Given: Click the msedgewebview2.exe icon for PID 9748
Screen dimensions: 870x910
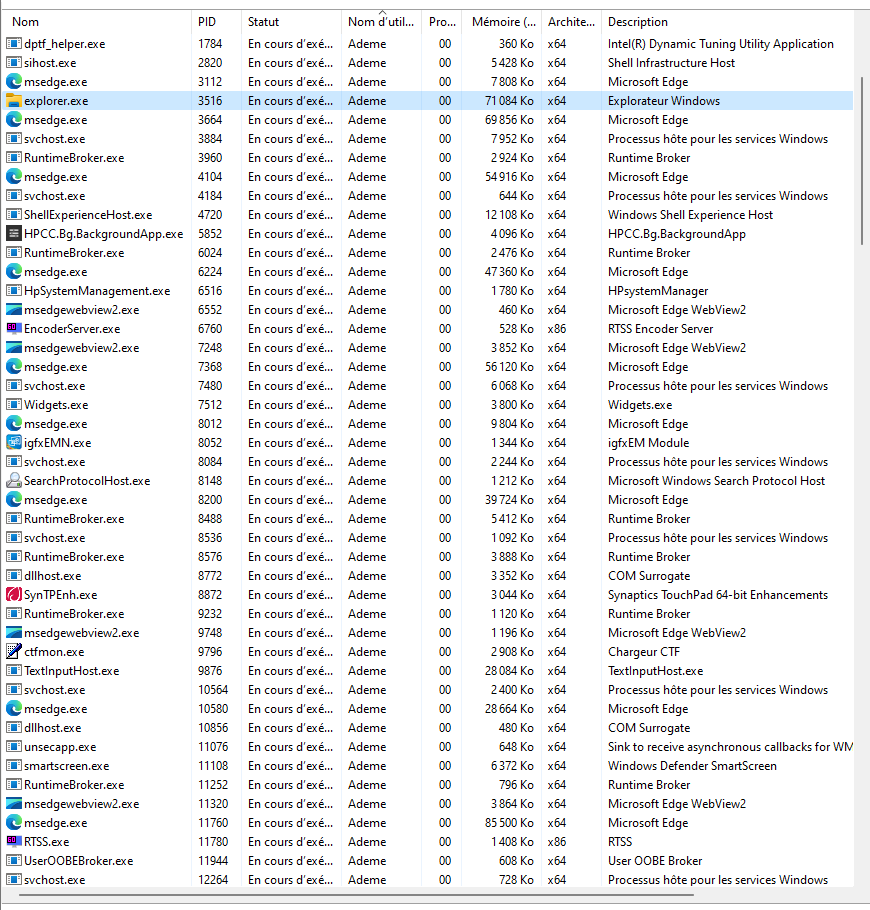Looking at the screenshot, I should pos(13,633).
